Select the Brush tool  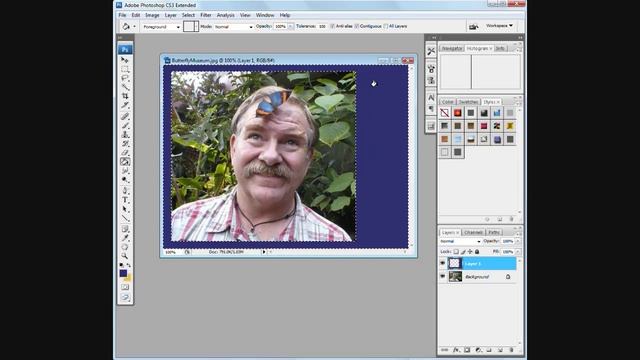click(x=125, y=126)
